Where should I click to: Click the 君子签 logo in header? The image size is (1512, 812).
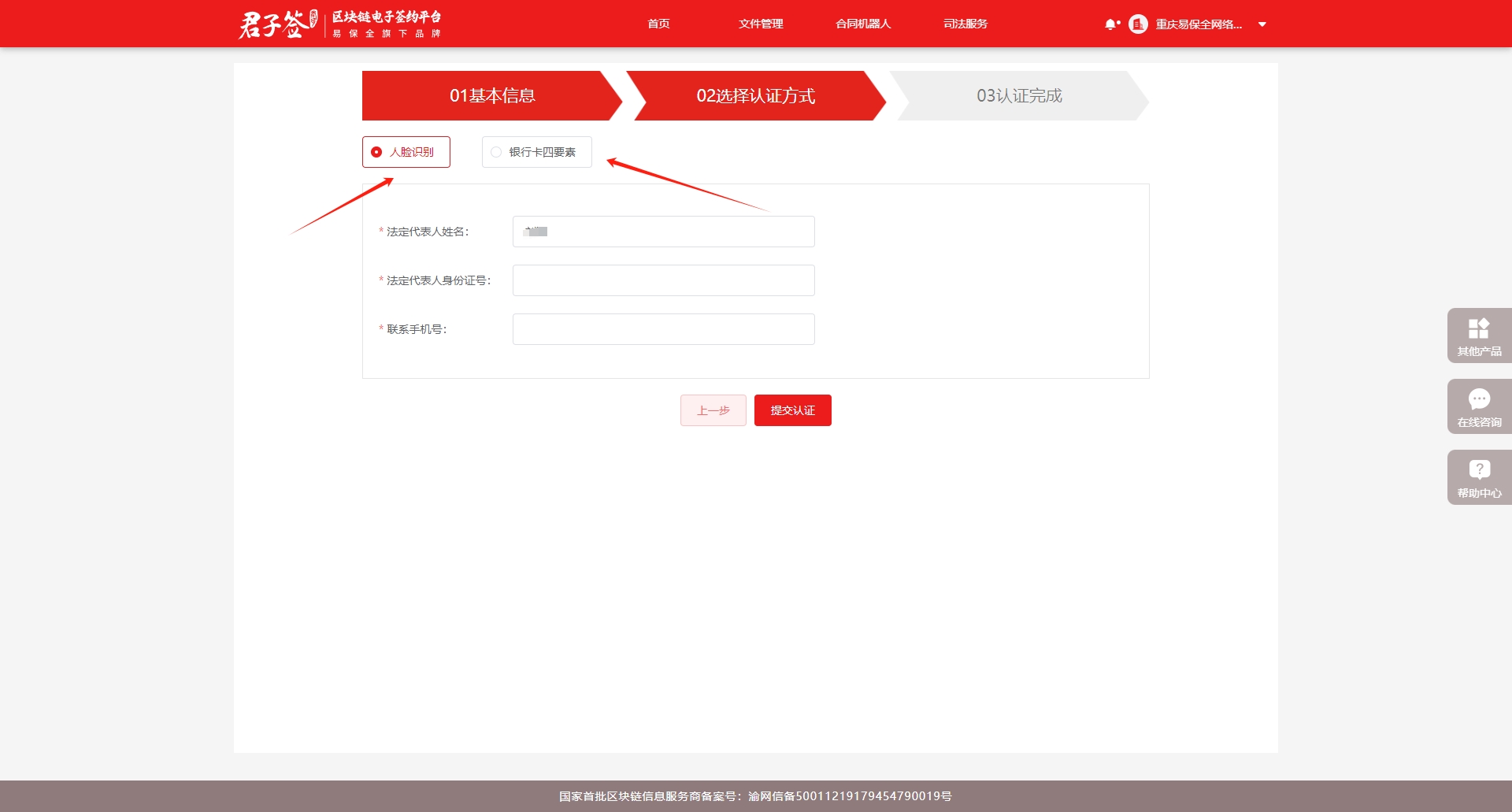pyautogui.click(x=277, y=24)
